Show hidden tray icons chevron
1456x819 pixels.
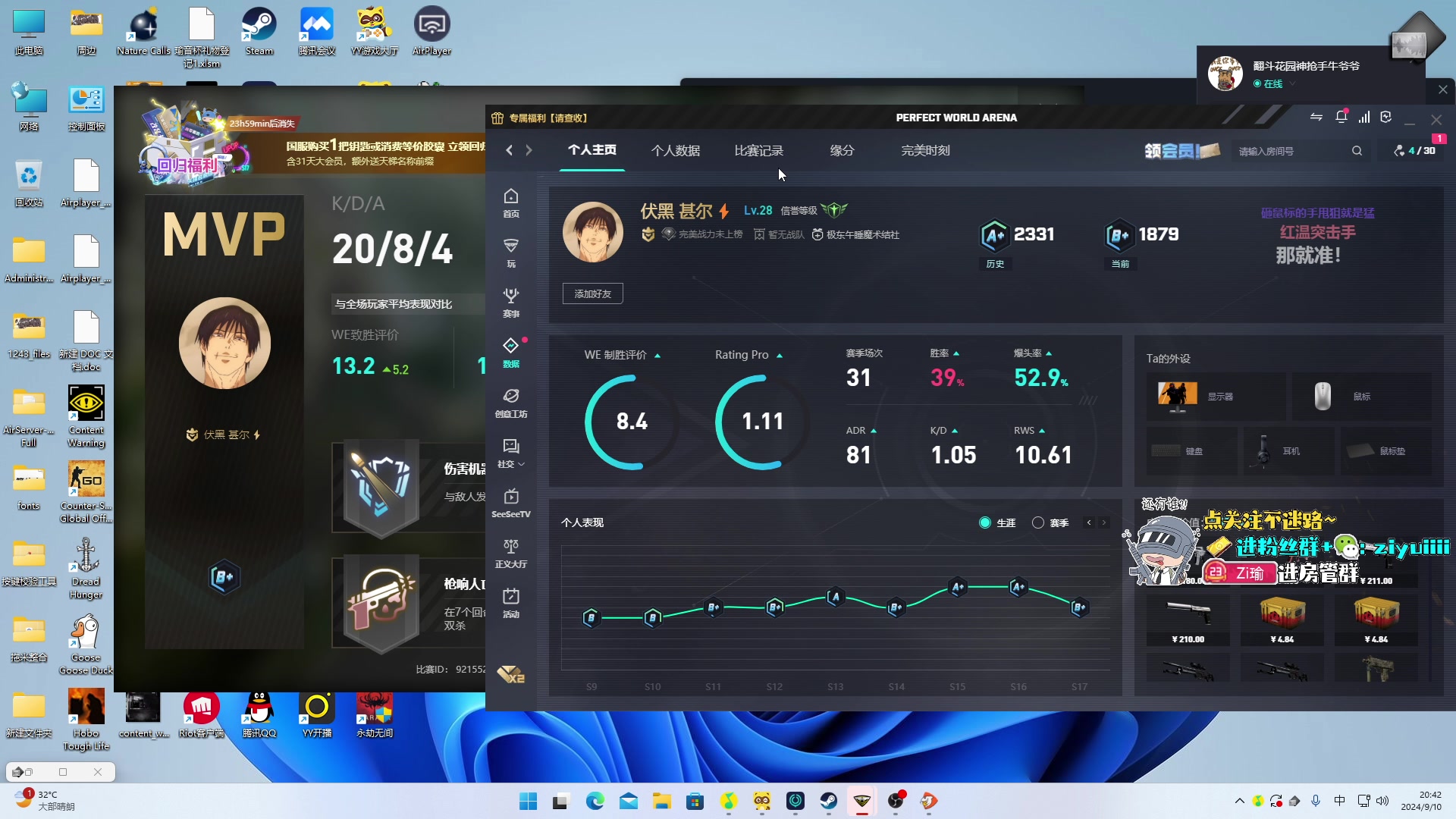pyautogui.click(x=1239, y=801)
